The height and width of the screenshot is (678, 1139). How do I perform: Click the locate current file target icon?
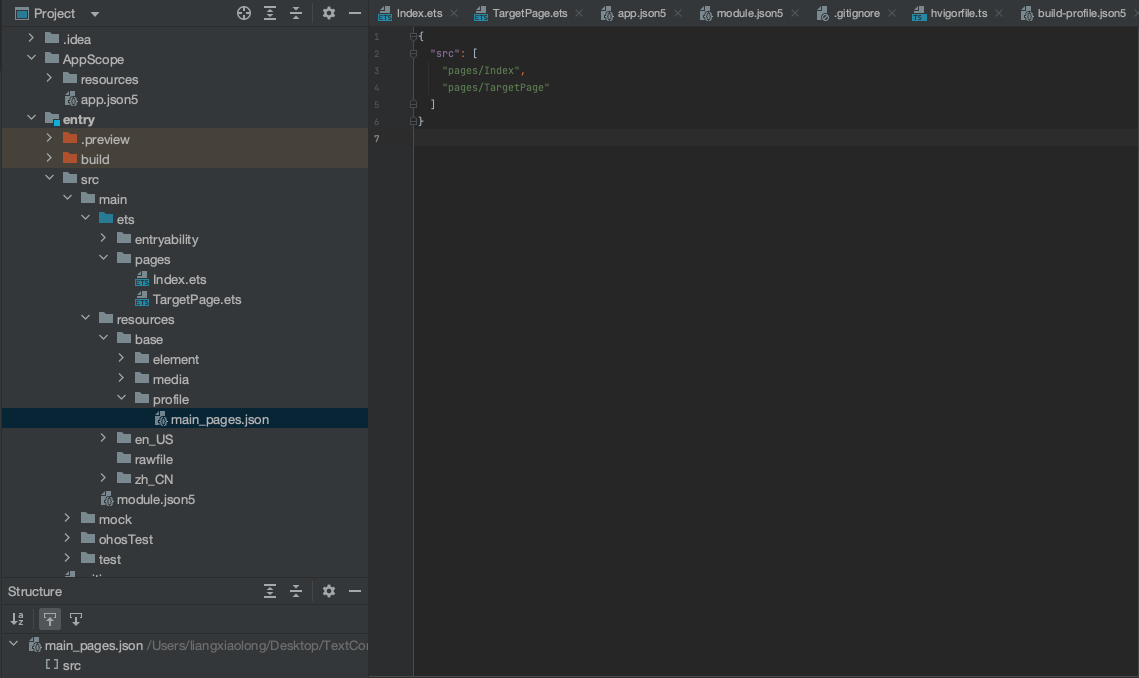pos(244,13)
